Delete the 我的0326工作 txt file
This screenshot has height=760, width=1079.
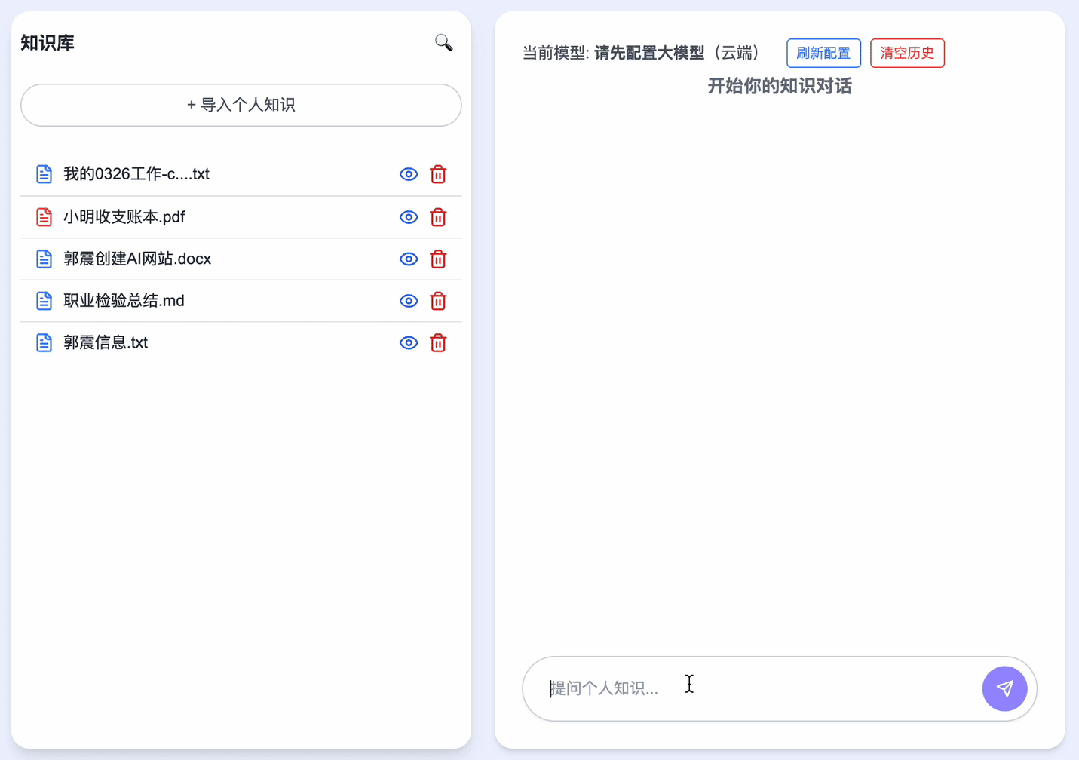click(x=438, y=174)
